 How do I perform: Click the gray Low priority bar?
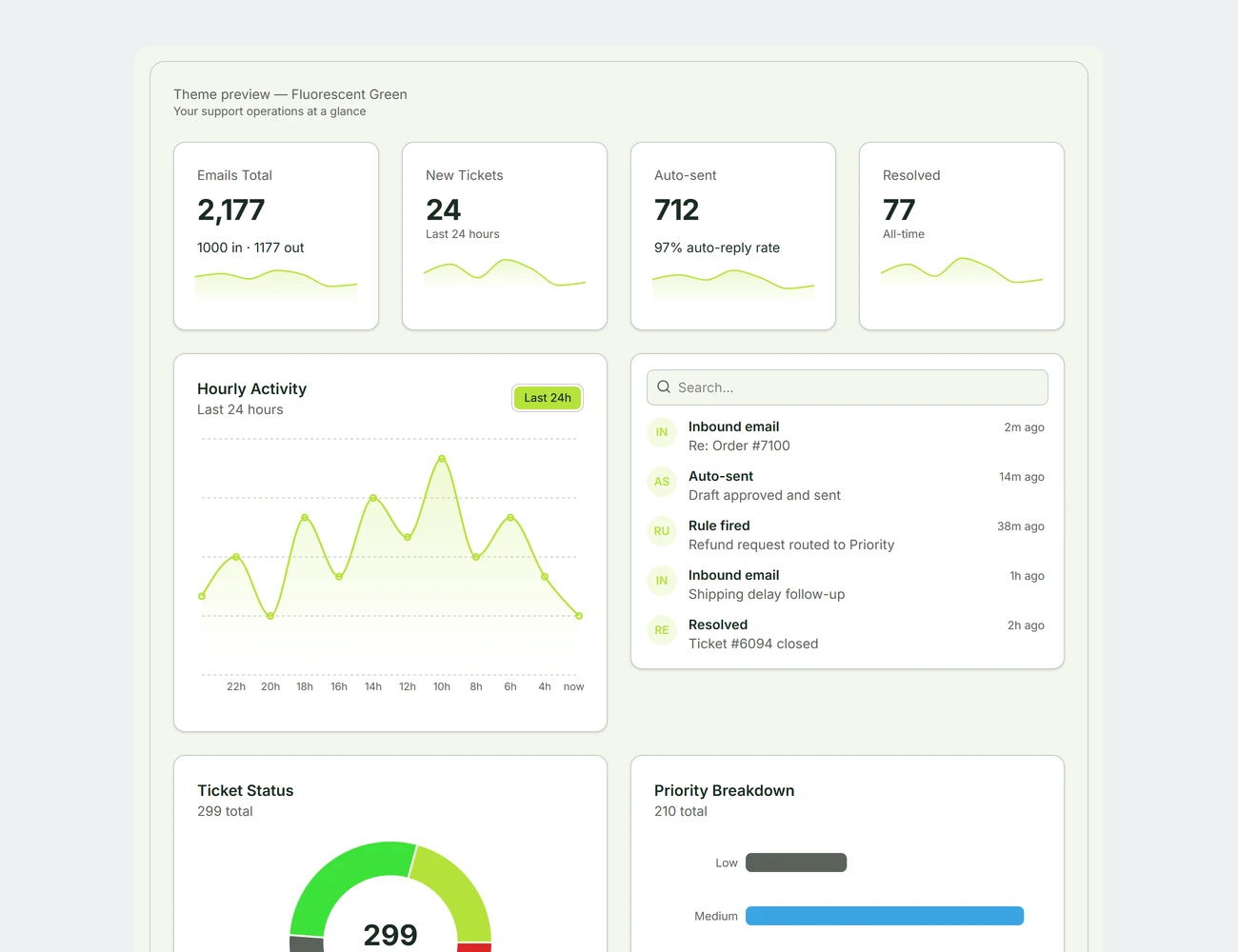point(796,863)
